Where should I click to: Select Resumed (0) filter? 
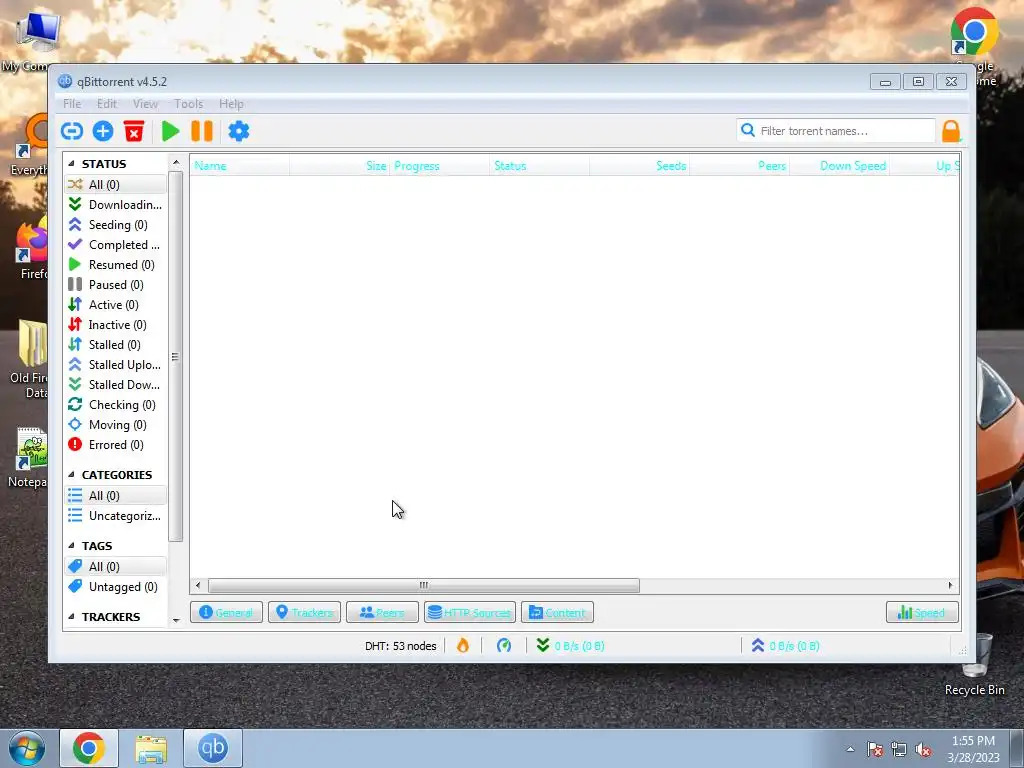116,264
